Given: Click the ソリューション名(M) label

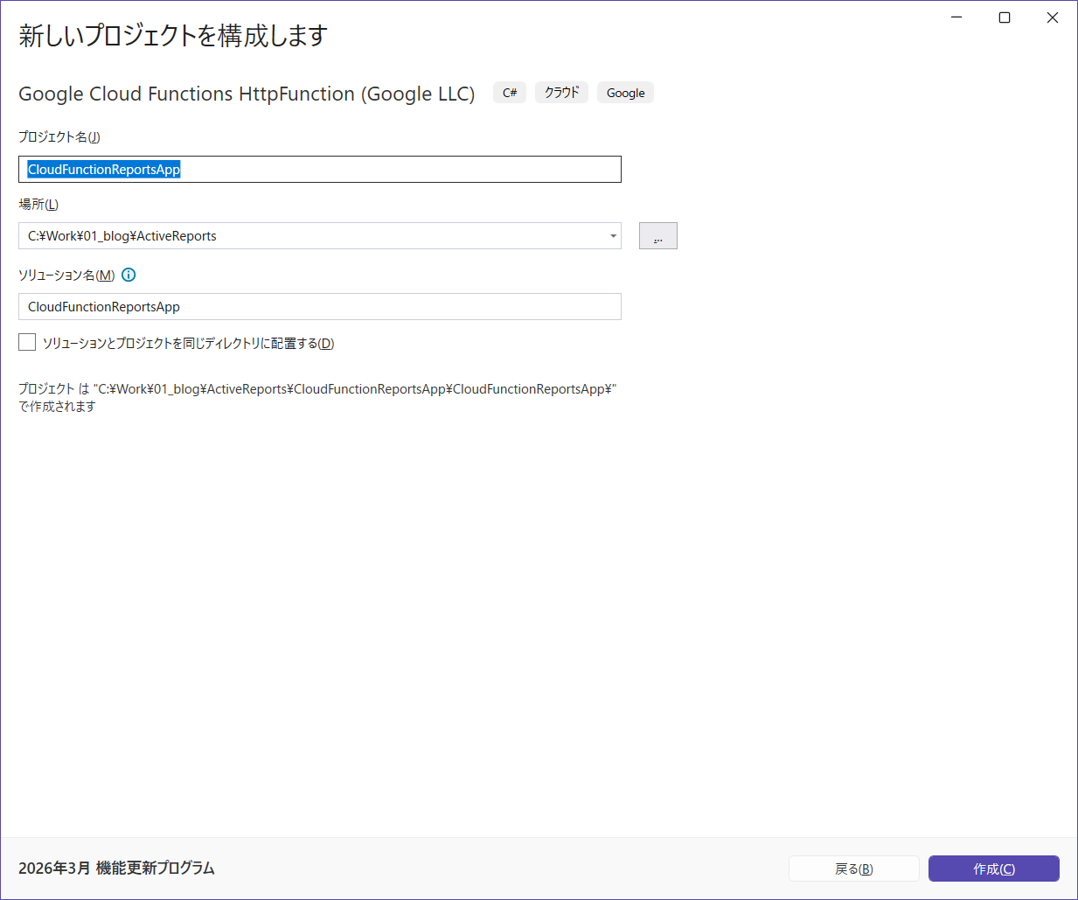Looking at the screenshot, I should click(x=67, y=275).
